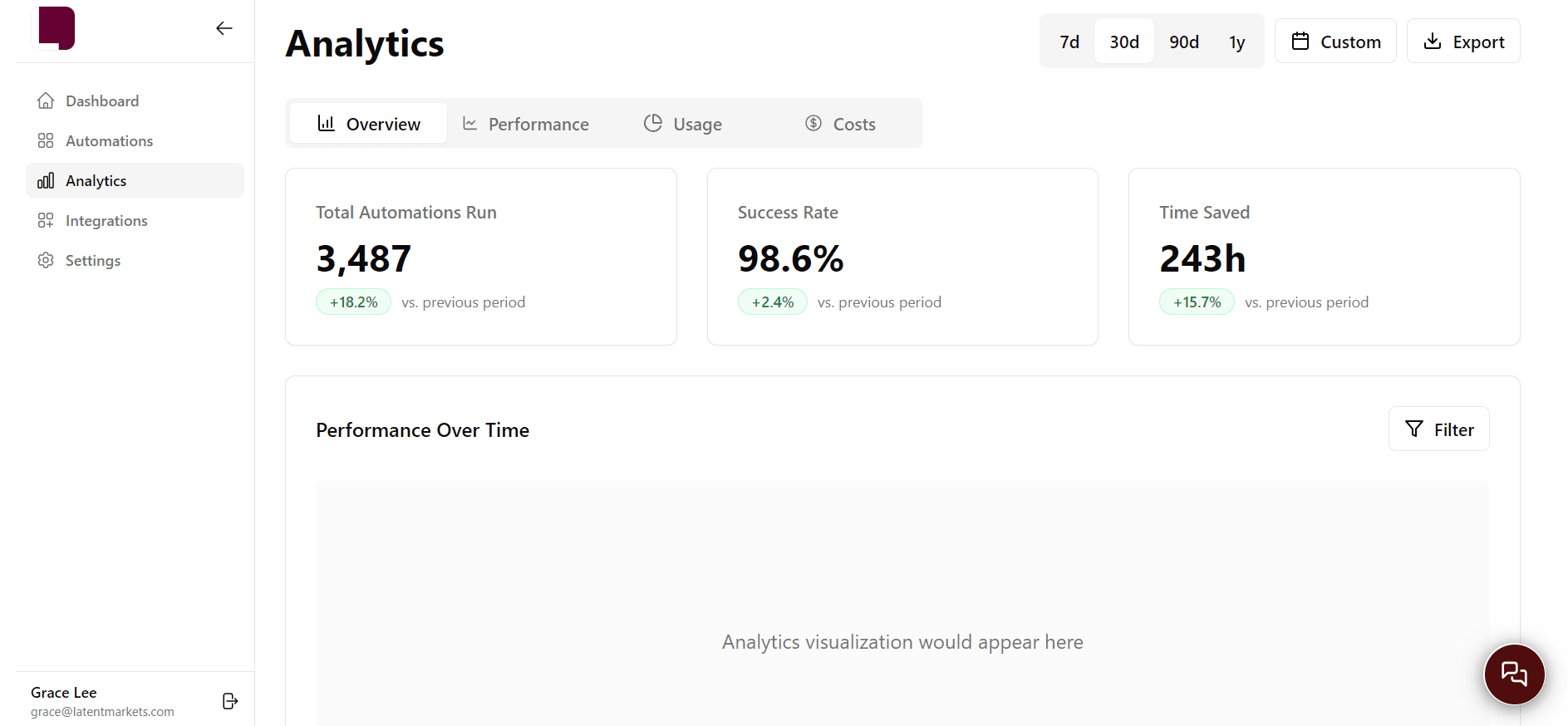
Task: Select Analytics in the sidebar
Action: (135, 180)
